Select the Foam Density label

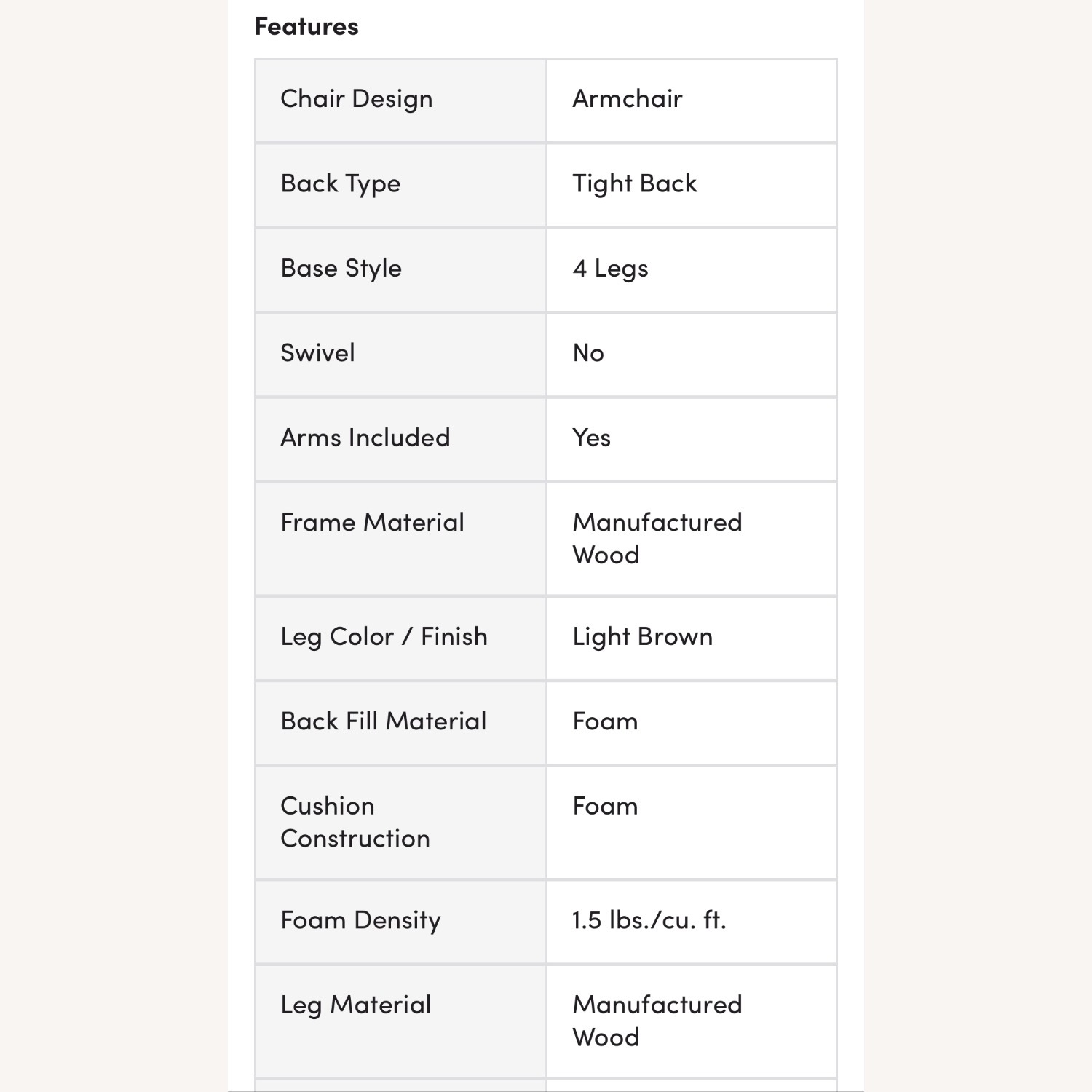coord(361,920)
